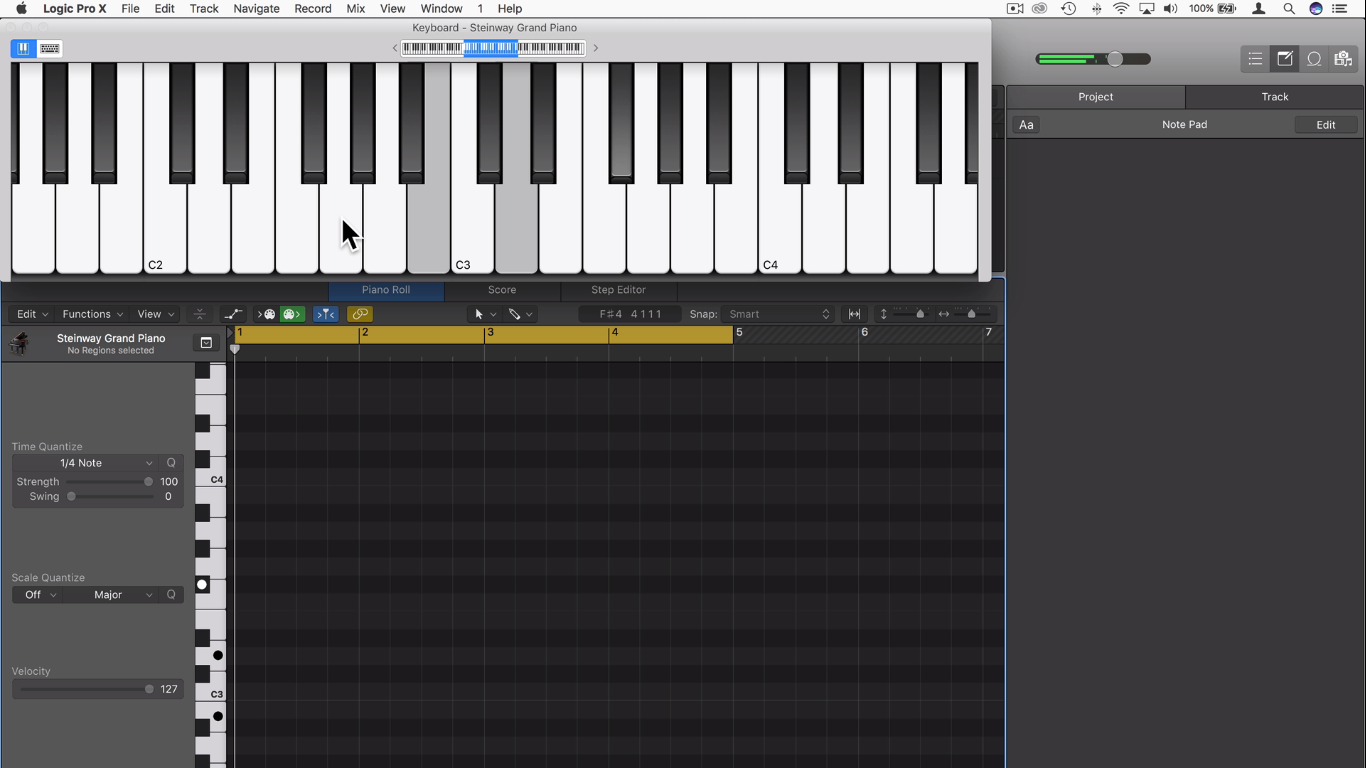The width and height of the screenshot is (1366, 768).
Task: Open the Apple menu
Action: 21,9
